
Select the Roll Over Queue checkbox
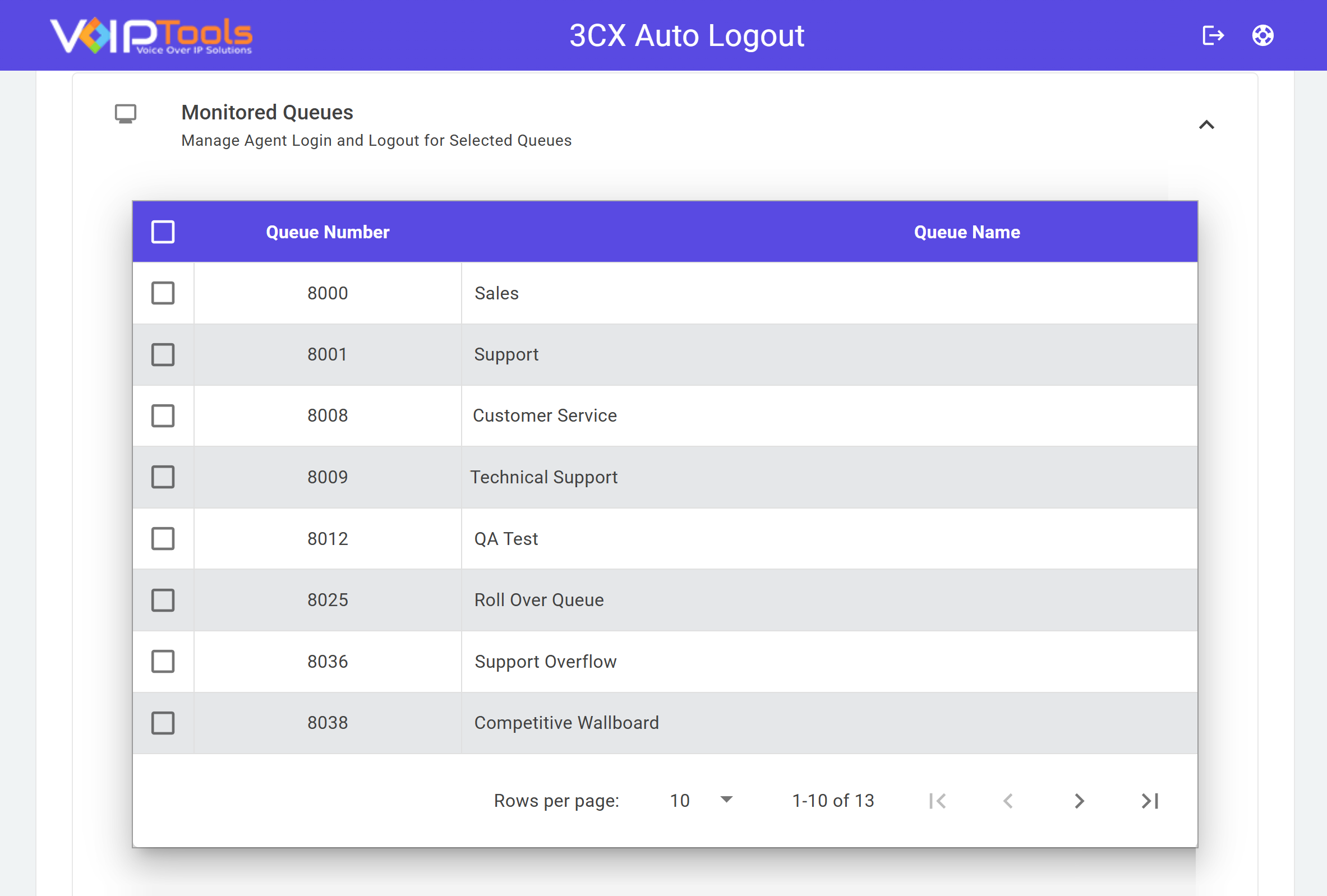coord(163,600)
